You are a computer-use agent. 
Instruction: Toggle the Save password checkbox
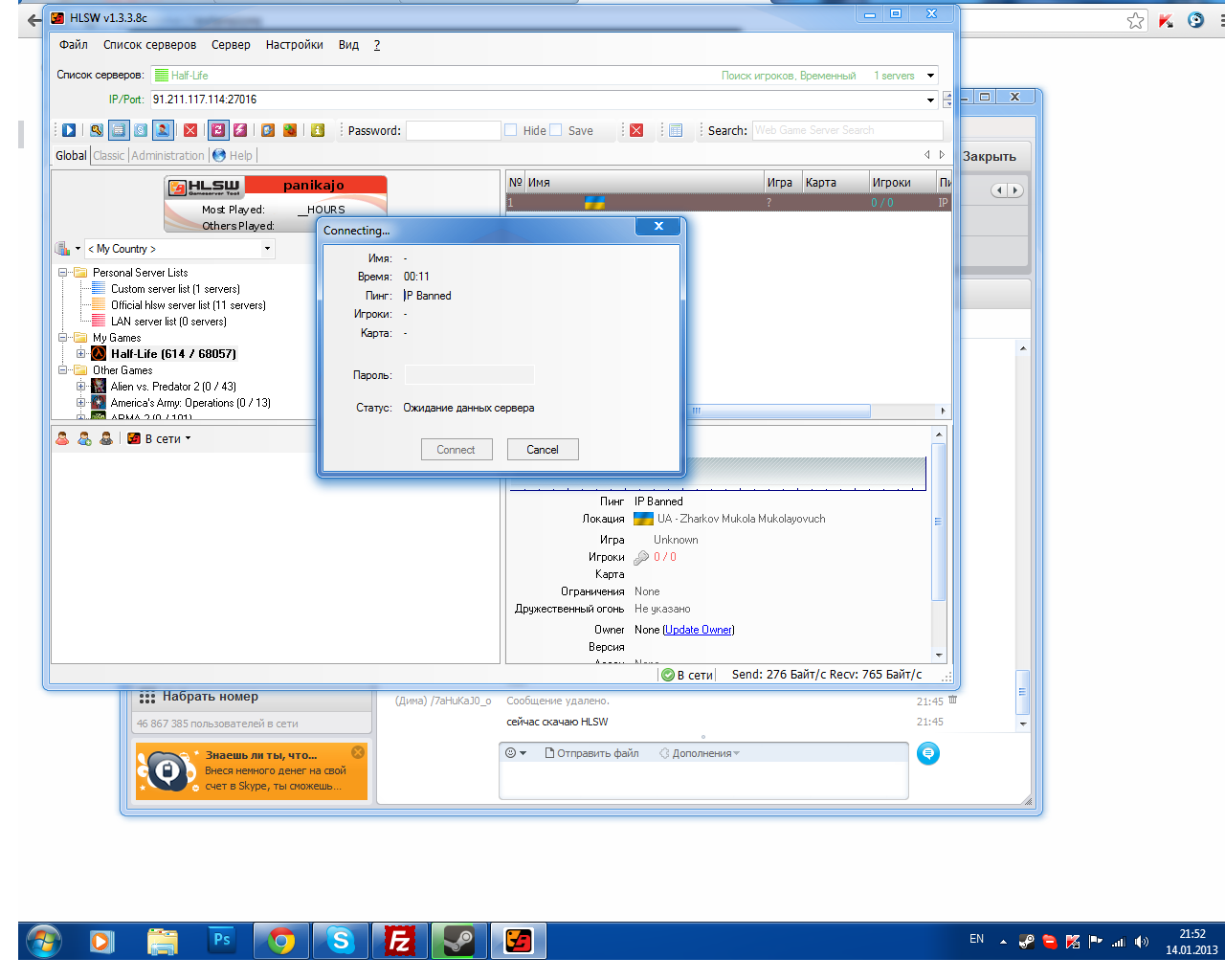pyautogui.click(x=556, y=130)
